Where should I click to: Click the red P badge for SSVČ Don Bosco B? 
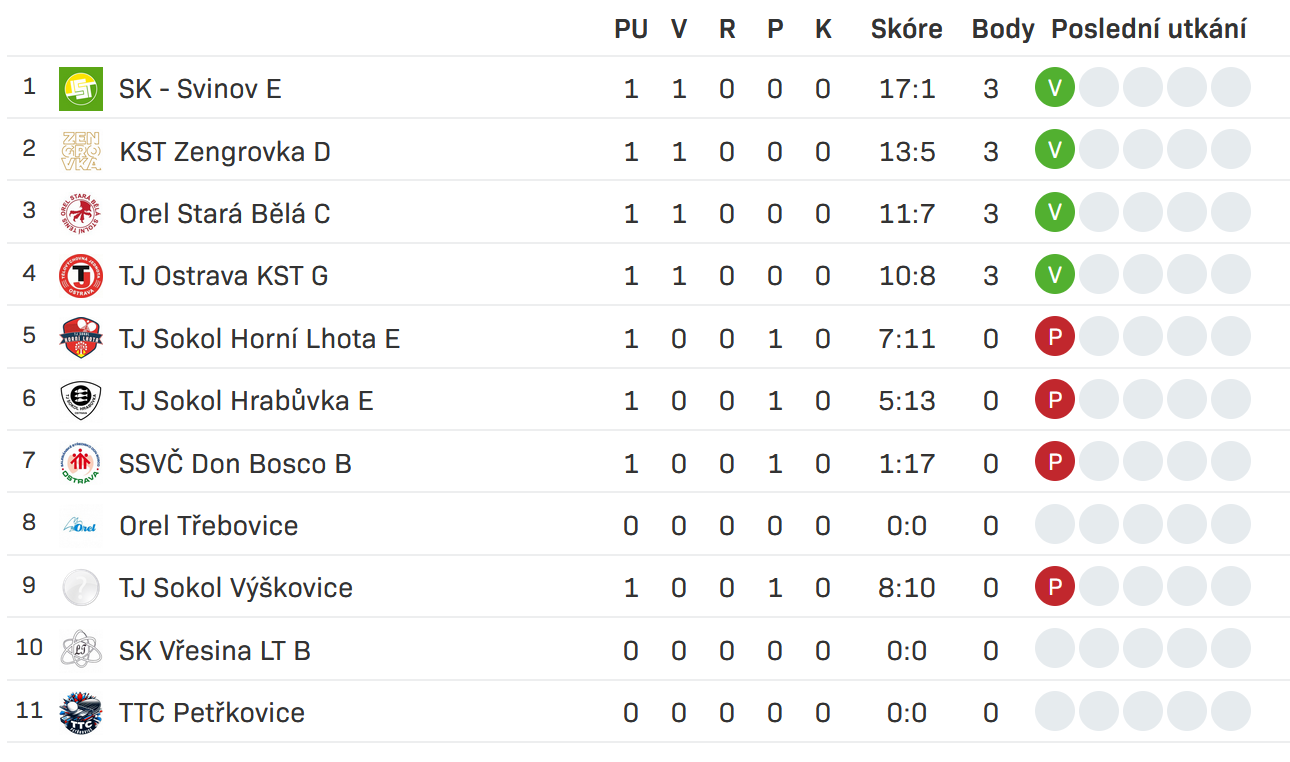point(1054,462)
